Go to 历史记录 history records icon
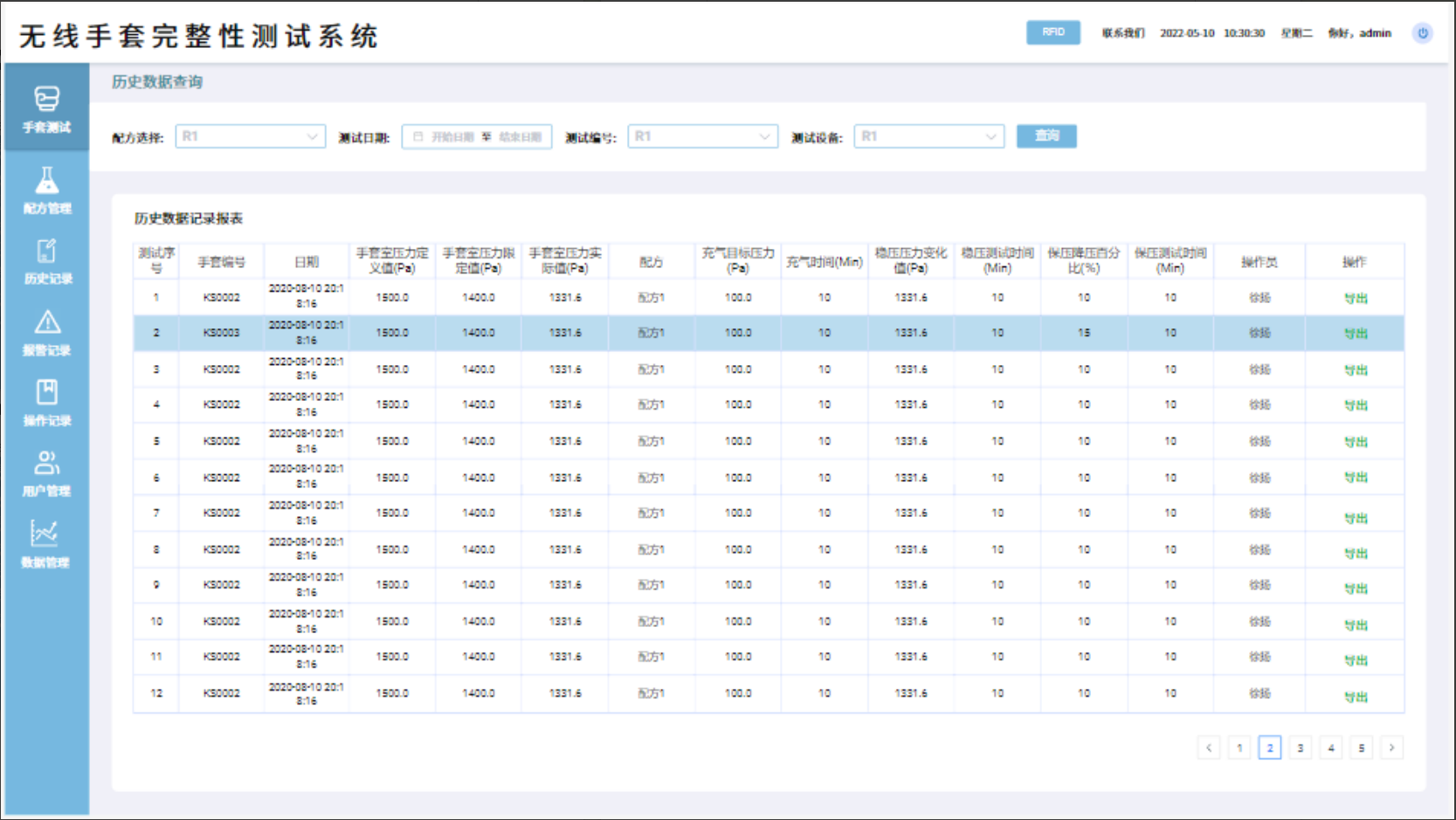The height and width of the screenshot is (820, 1456). [47, 252]
